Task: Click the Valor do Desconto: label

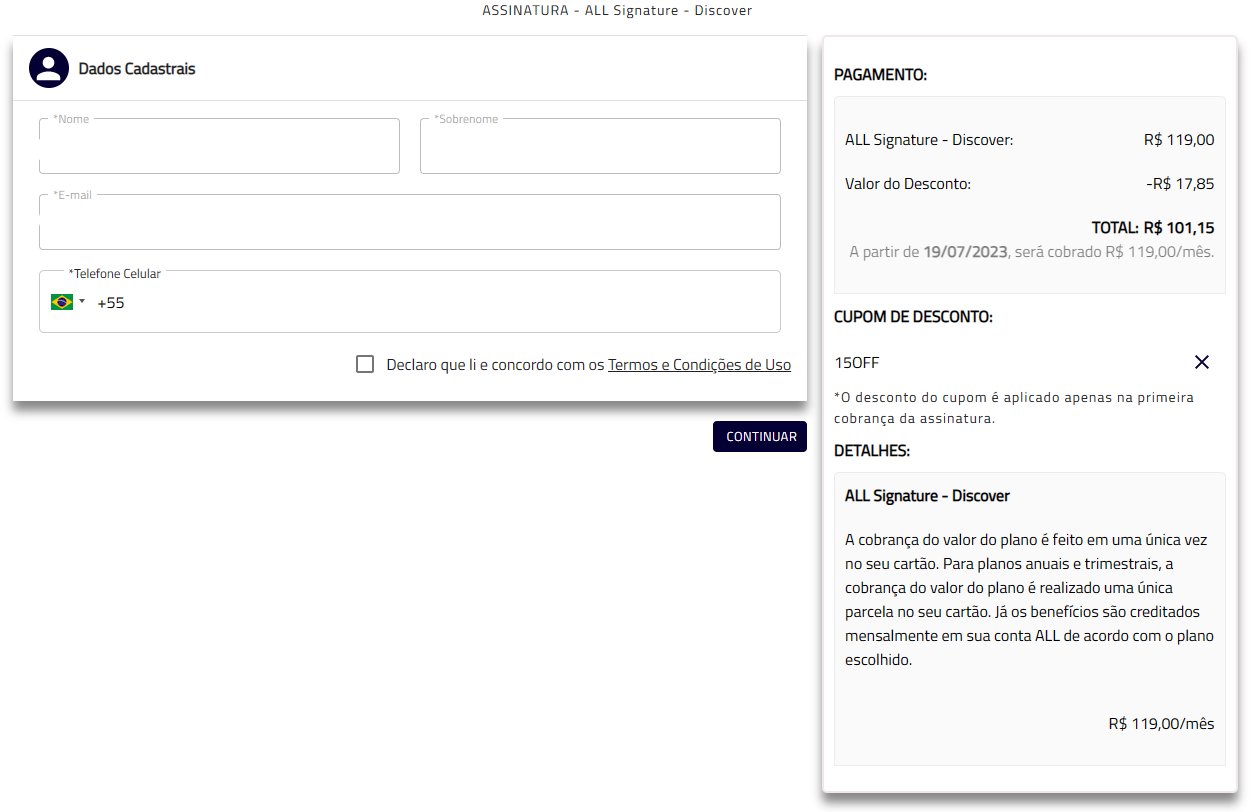Action: pyautogui.click(x=908, y=184)
